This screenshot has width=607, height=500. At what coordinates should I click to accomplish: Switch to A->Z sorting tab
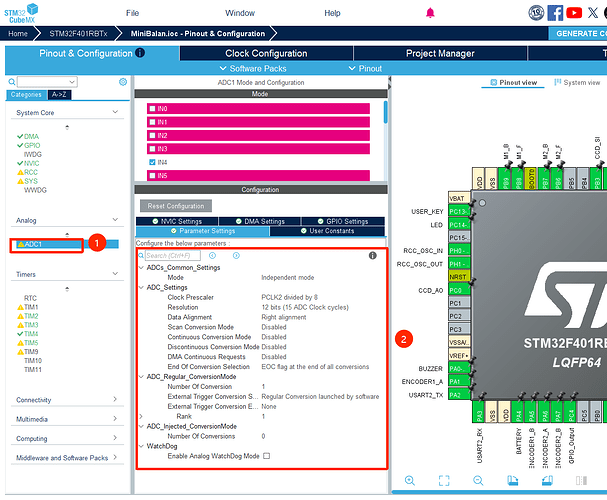pyautogui.click(x=59, y=94)
